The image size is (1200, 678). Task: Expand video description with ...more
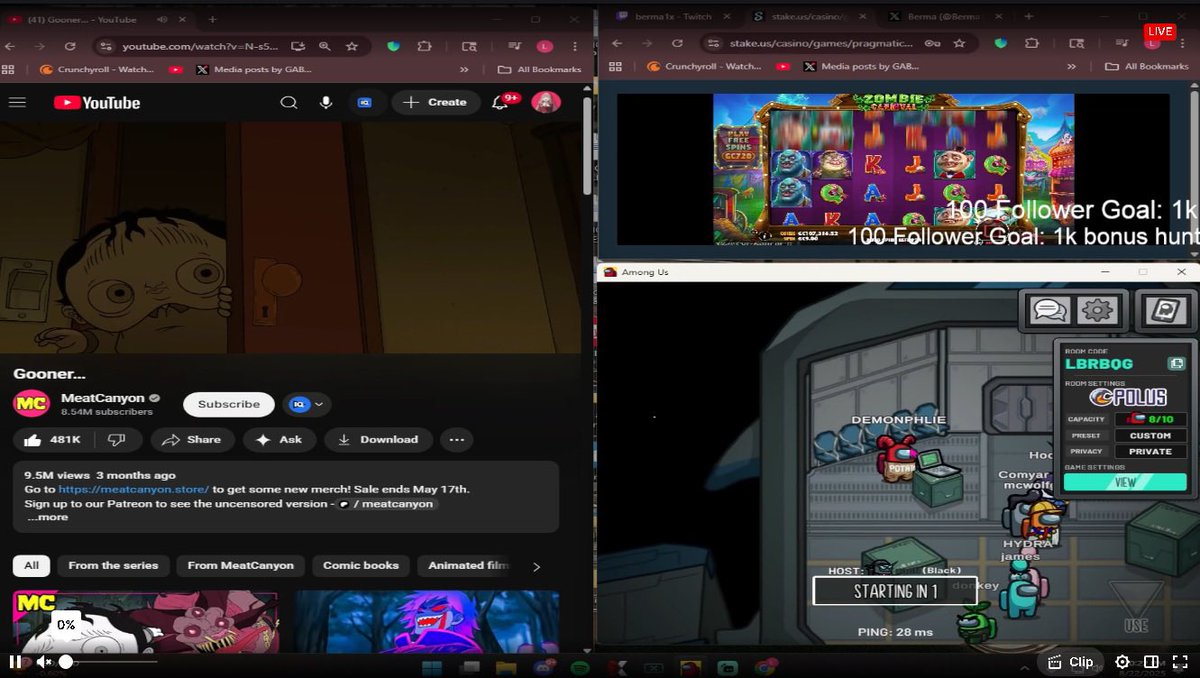pyautogui.click(x=47, y=517)
